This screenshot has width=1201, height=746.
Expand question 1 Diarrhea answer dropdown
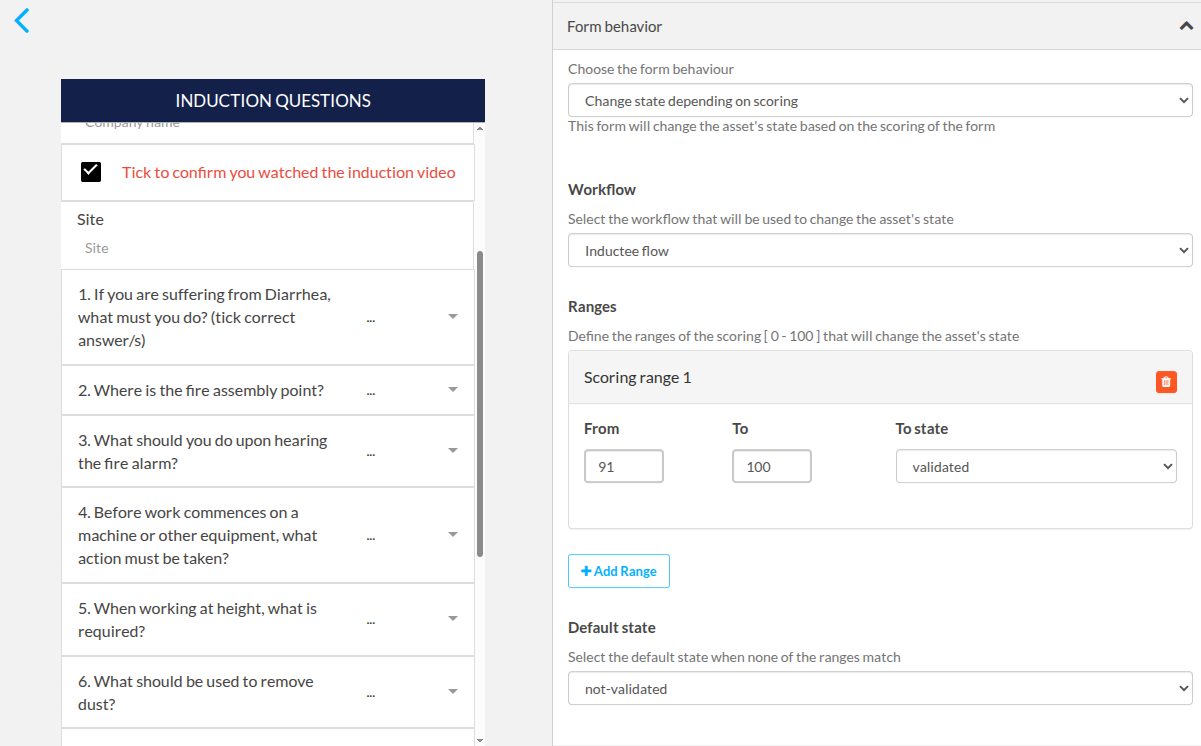tap(452, 317)
